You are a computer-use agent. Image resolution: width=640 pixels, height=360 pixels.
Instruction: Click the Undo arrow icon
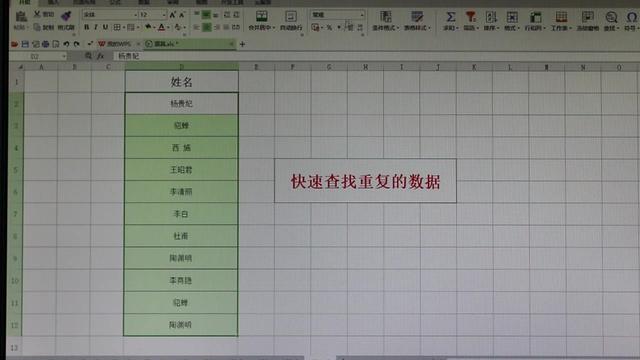[67, 44]
